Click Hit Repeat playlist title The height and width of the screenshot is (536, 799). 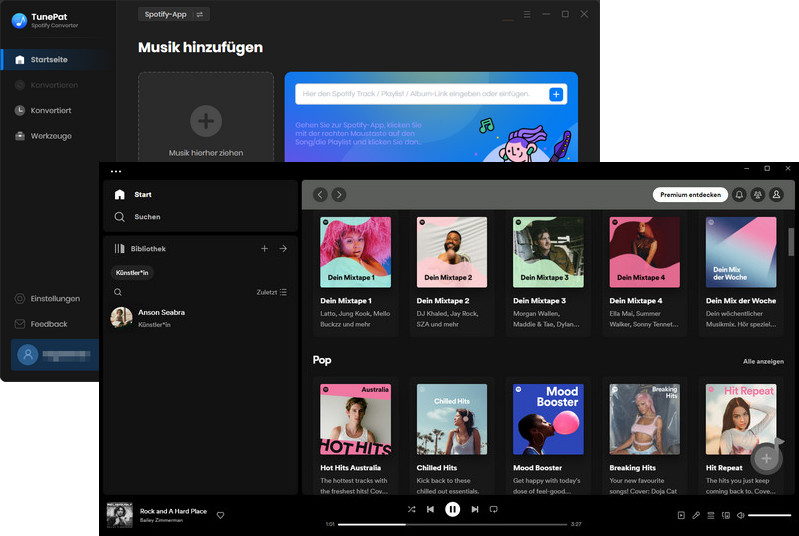[724, 468]
